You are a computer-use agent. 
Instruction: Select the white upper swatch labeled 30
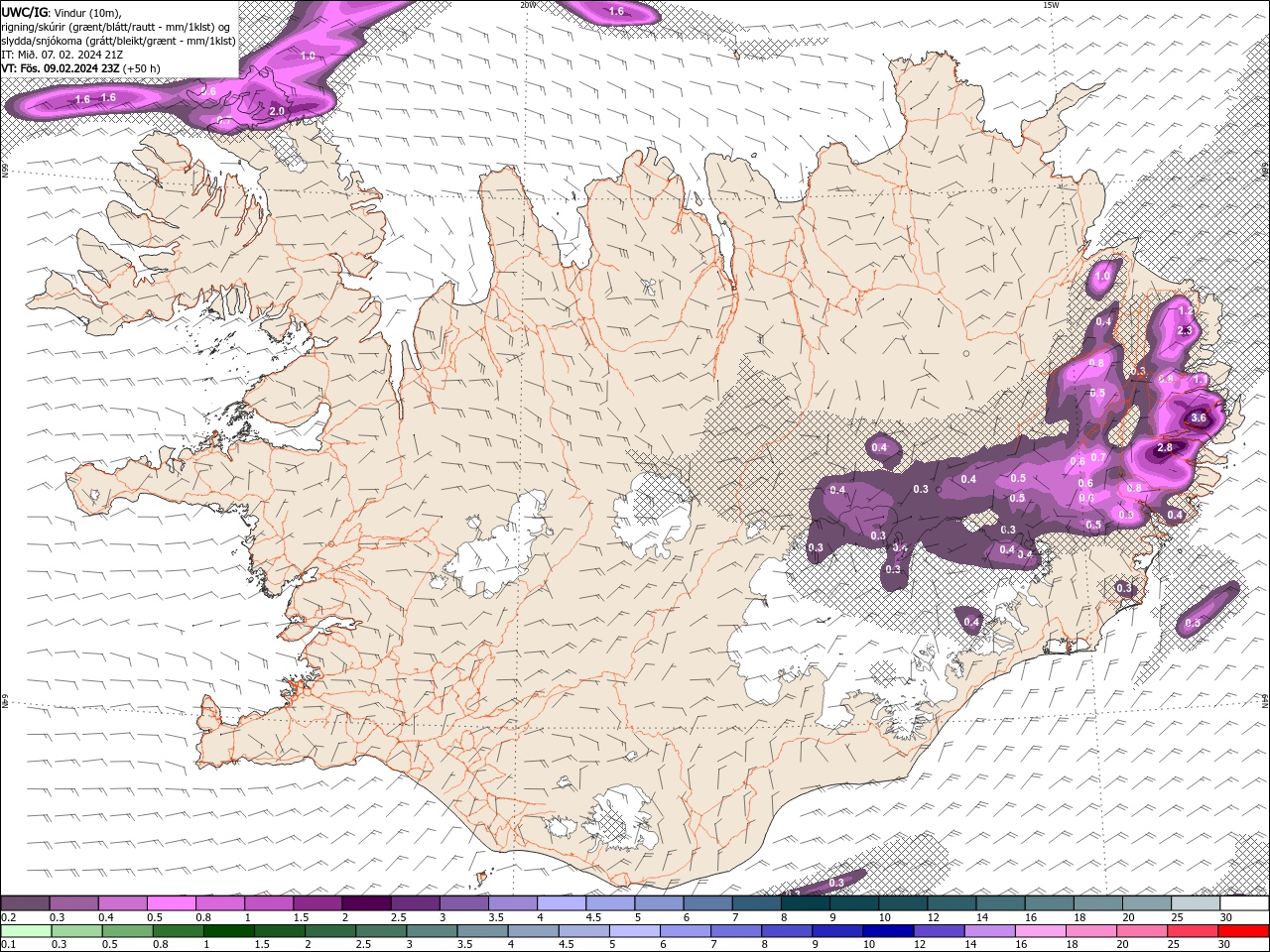[1244, 903]
